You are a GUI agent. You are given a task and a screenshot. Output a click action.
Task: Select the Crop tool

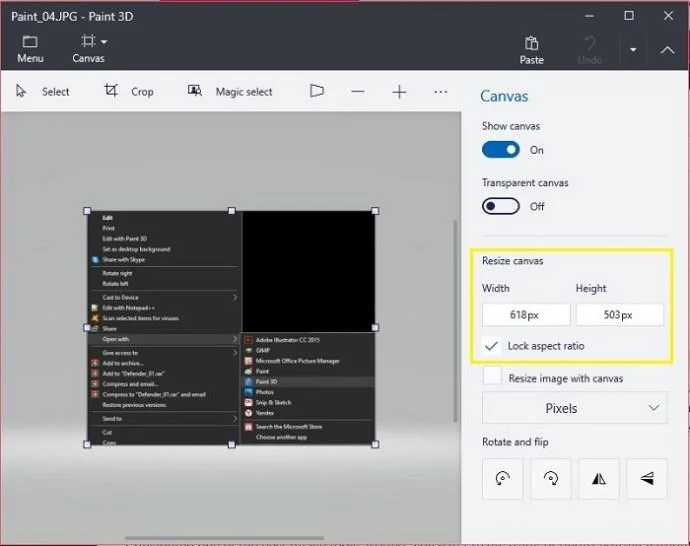tap(129, 91)
